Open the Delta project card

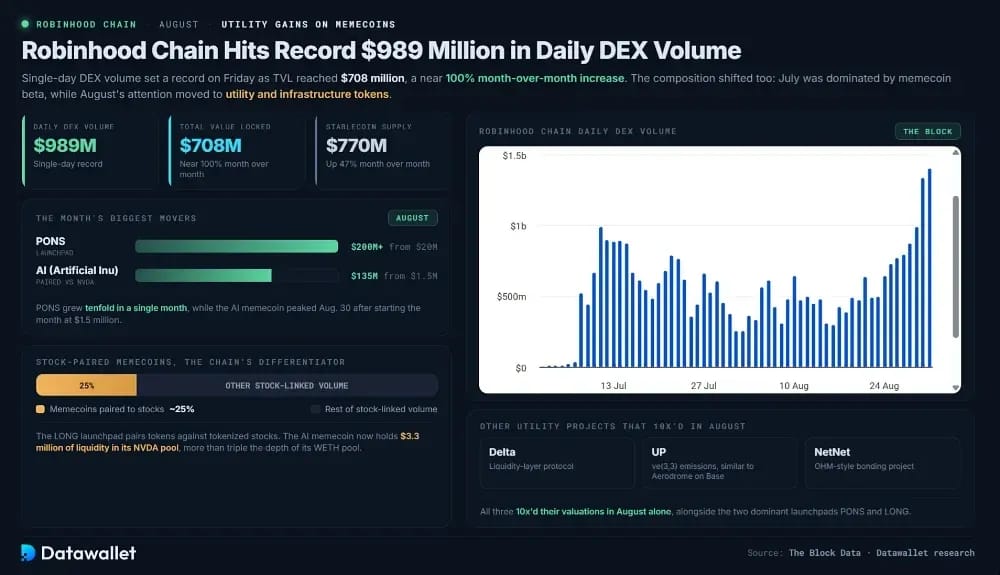[x=557, y=463]
